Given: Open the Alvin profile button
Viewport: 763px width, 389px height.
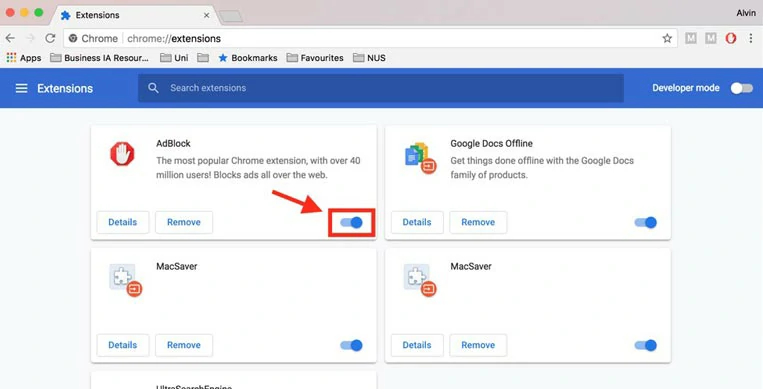Looking at the screenshot, I should (x=746, y=13).
